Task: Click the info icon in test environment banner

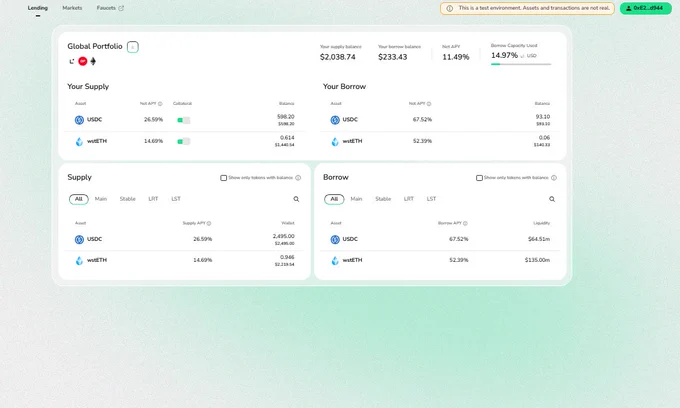Action: pyautogui.click(x=450, y=8)
